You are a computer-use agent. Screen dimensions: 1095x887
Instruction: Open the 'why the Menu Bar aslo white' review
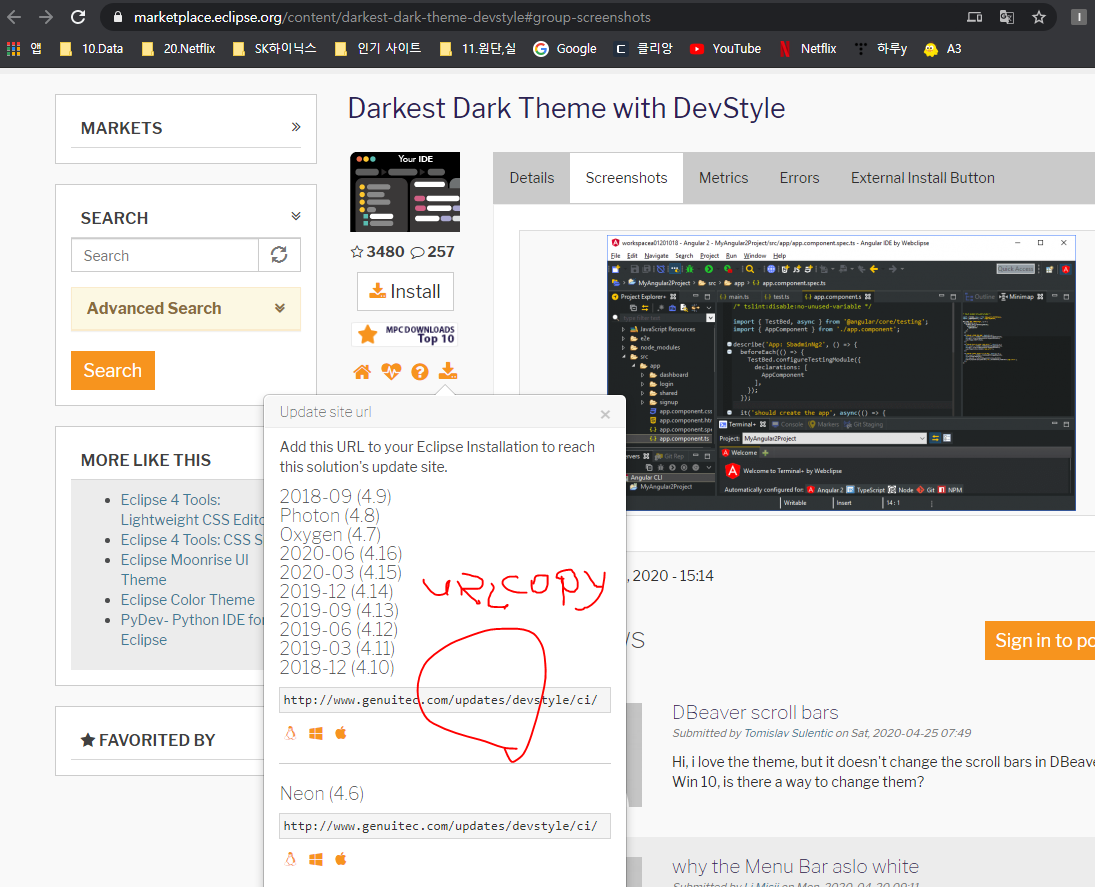(x=795, y=866)
